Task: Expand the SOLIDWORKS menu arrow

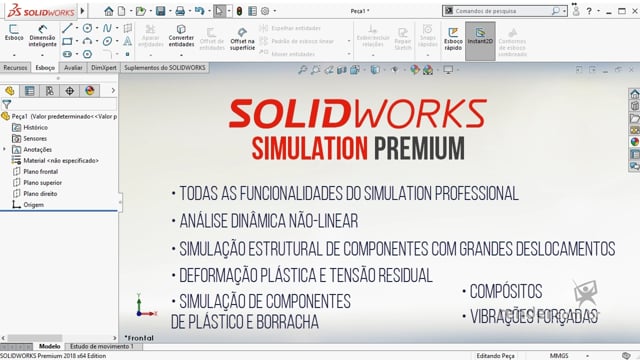Action: (x=82, y=11)
